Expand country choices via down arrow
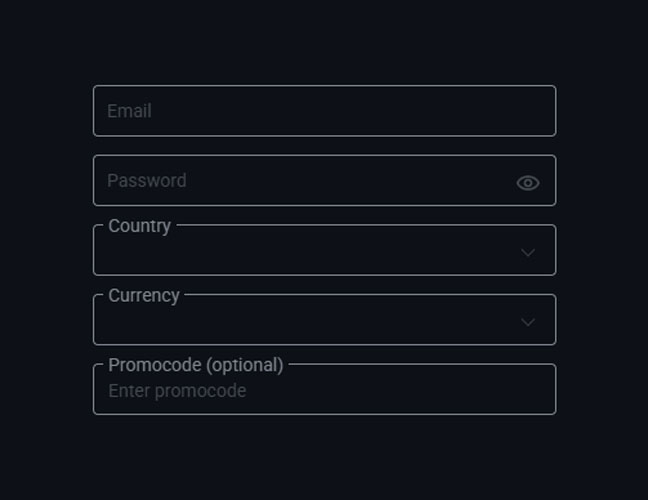The image size is (648, 500). (528, 252)
